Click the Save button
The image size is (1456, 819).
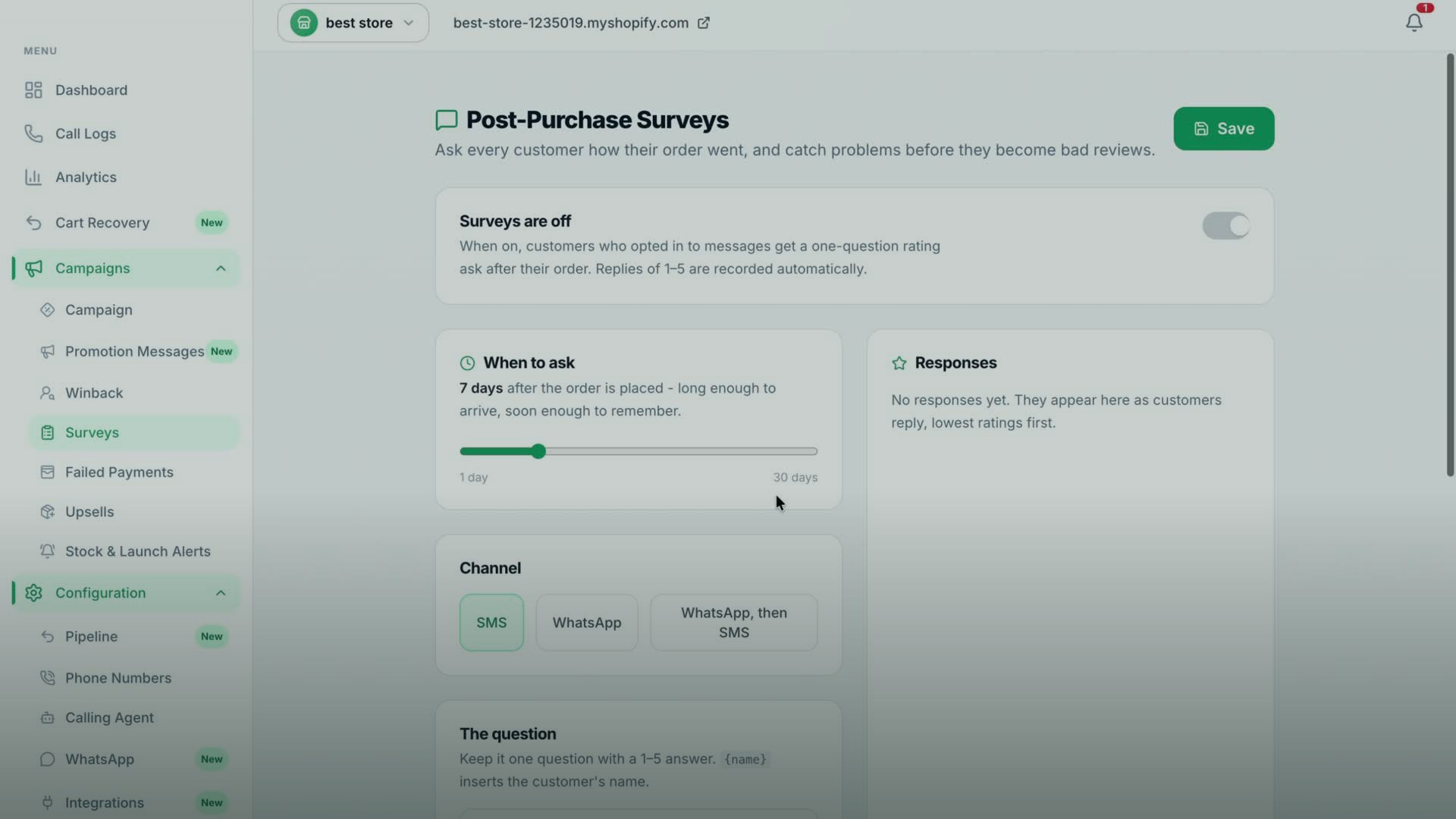click(x=1224, y=129)
